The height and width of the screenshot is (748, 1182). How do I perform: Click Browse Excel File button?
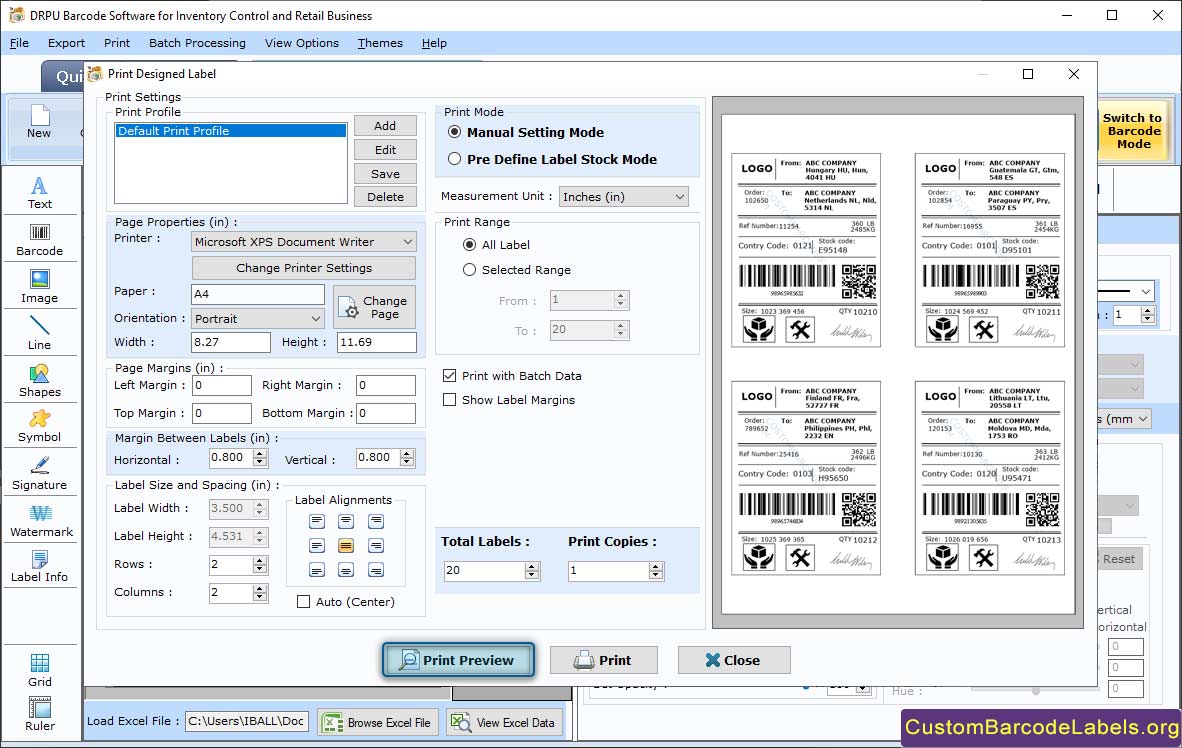click(377, 722)
